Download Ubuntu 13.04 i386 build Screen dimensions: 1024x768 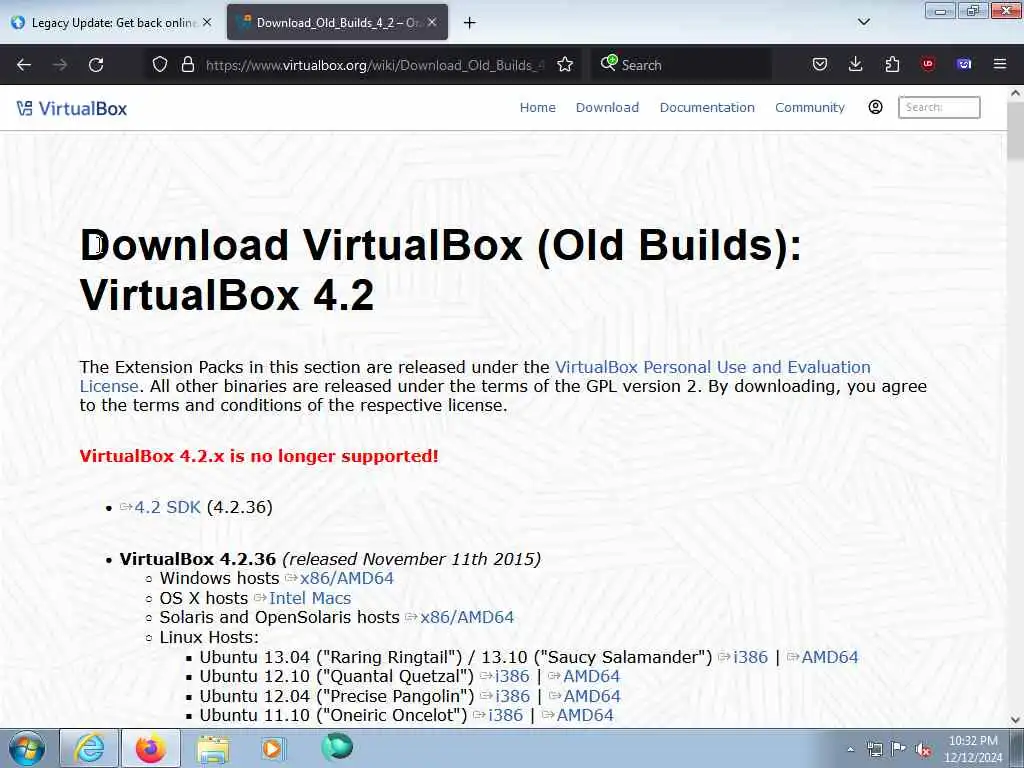tap(750, 657)
